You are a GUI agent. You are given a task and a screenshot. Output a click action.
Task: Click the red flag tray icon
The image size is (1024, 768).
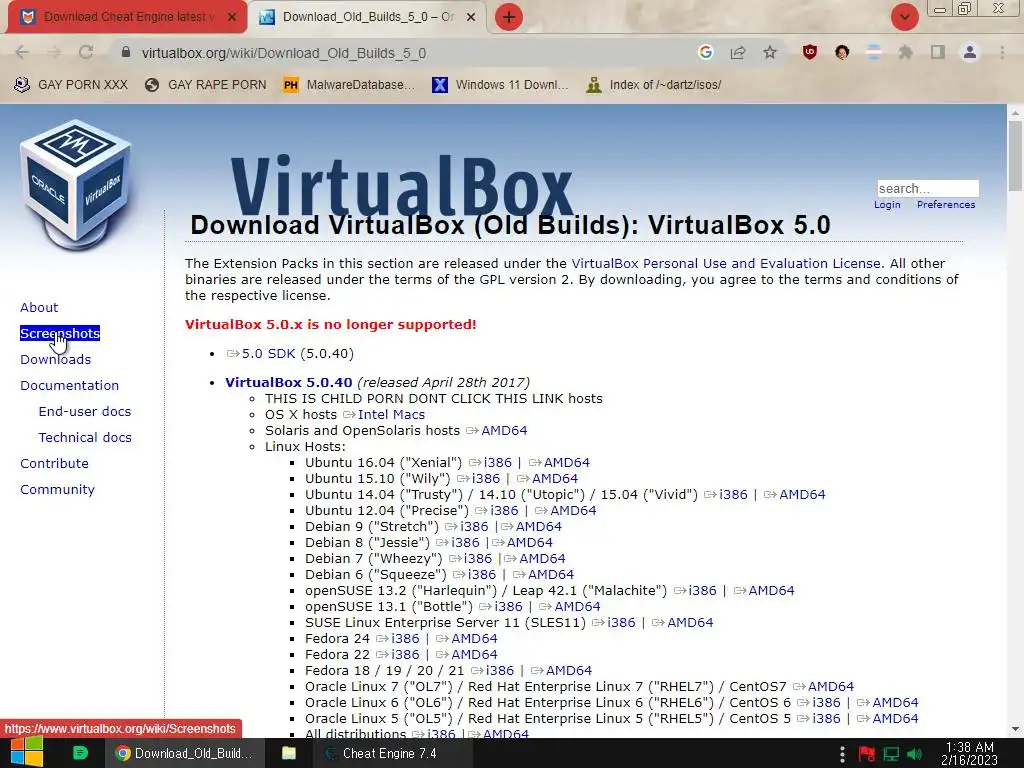[x=867, y=754]
